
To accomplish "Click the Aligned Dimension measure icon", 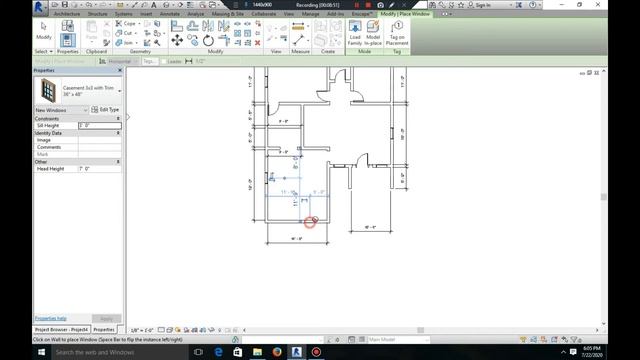I will pyautogui.click(x=298, y=27).
